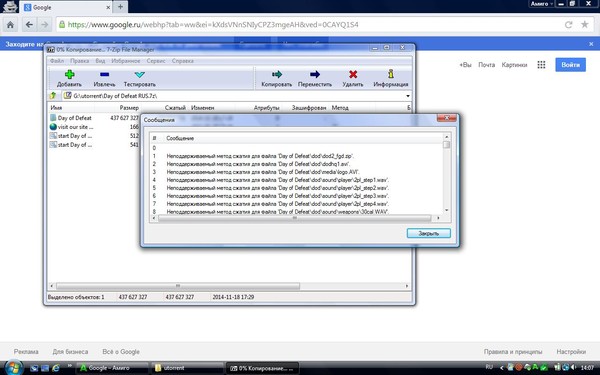The image size is (600, 375).
Task: Click the Тестировать (Test) icon
Action: [139, 74]
